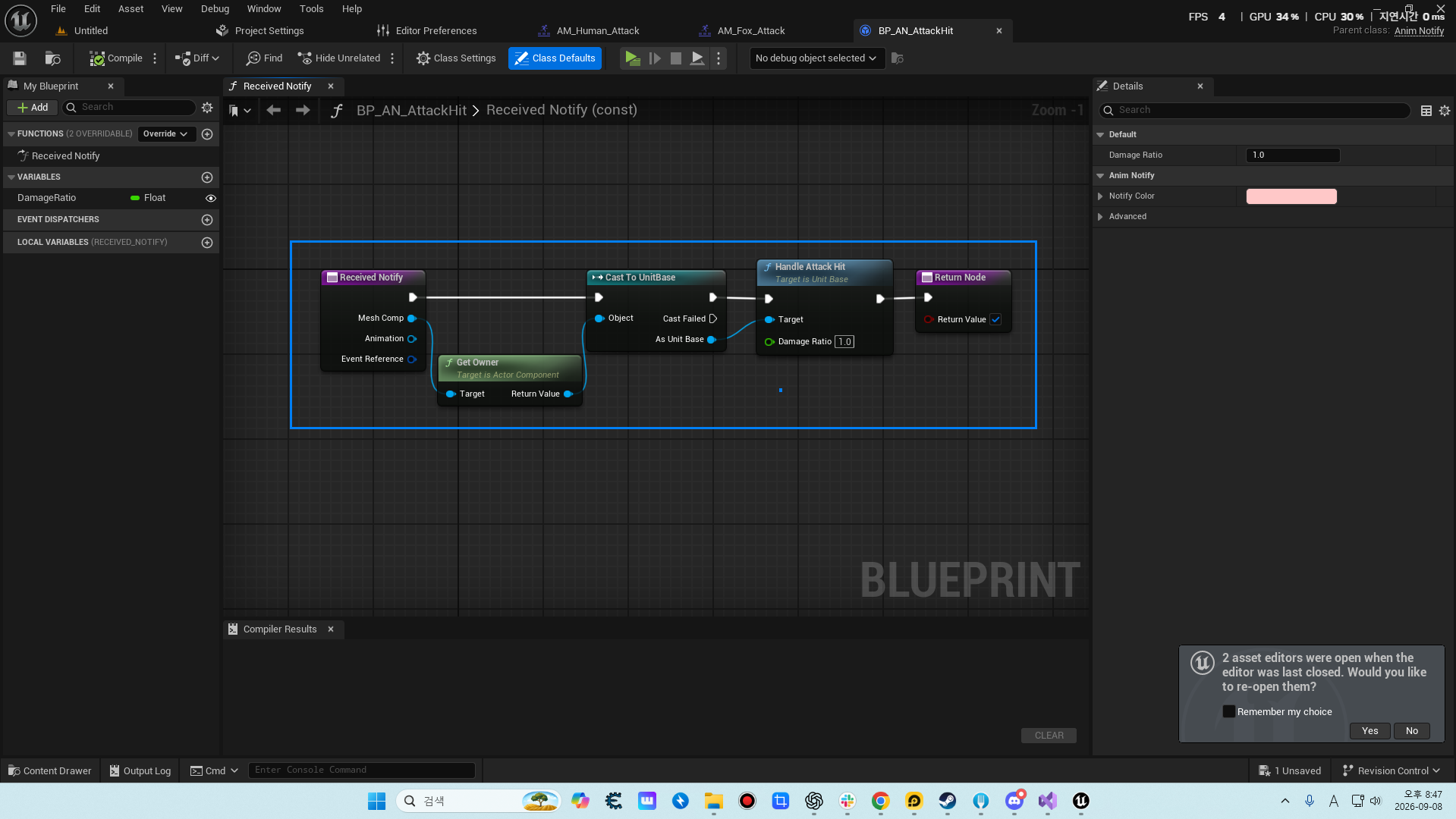Click Hide Unrelated nodes icon

coord(304,58)
